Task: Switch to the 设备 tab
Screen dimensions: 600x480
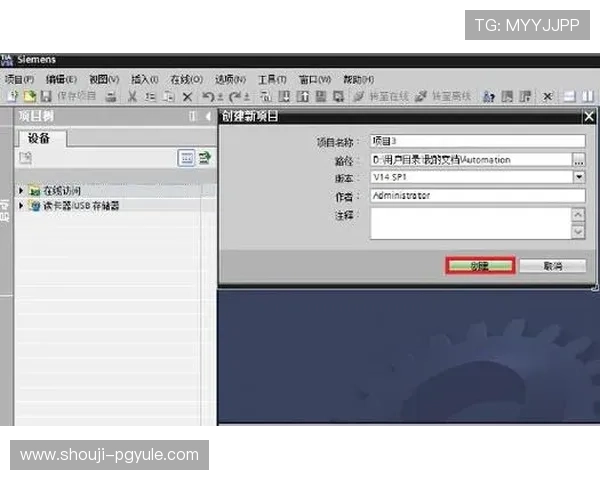Action: coord(41,138)
